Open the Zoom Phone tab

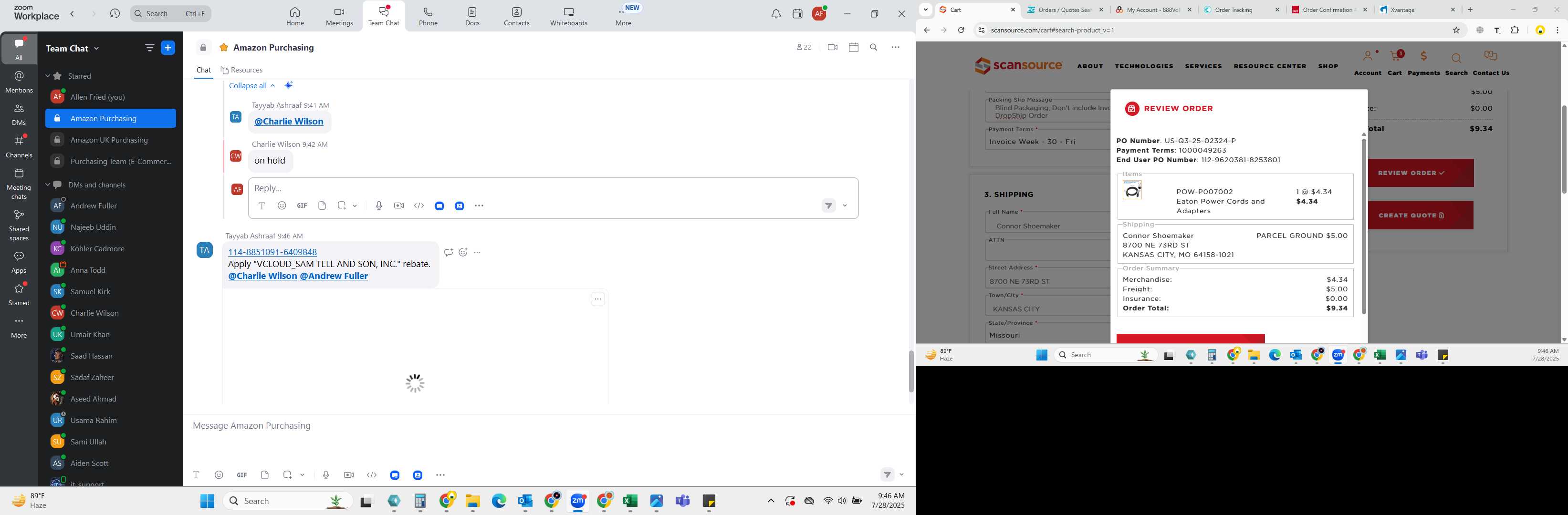(428, 16)
